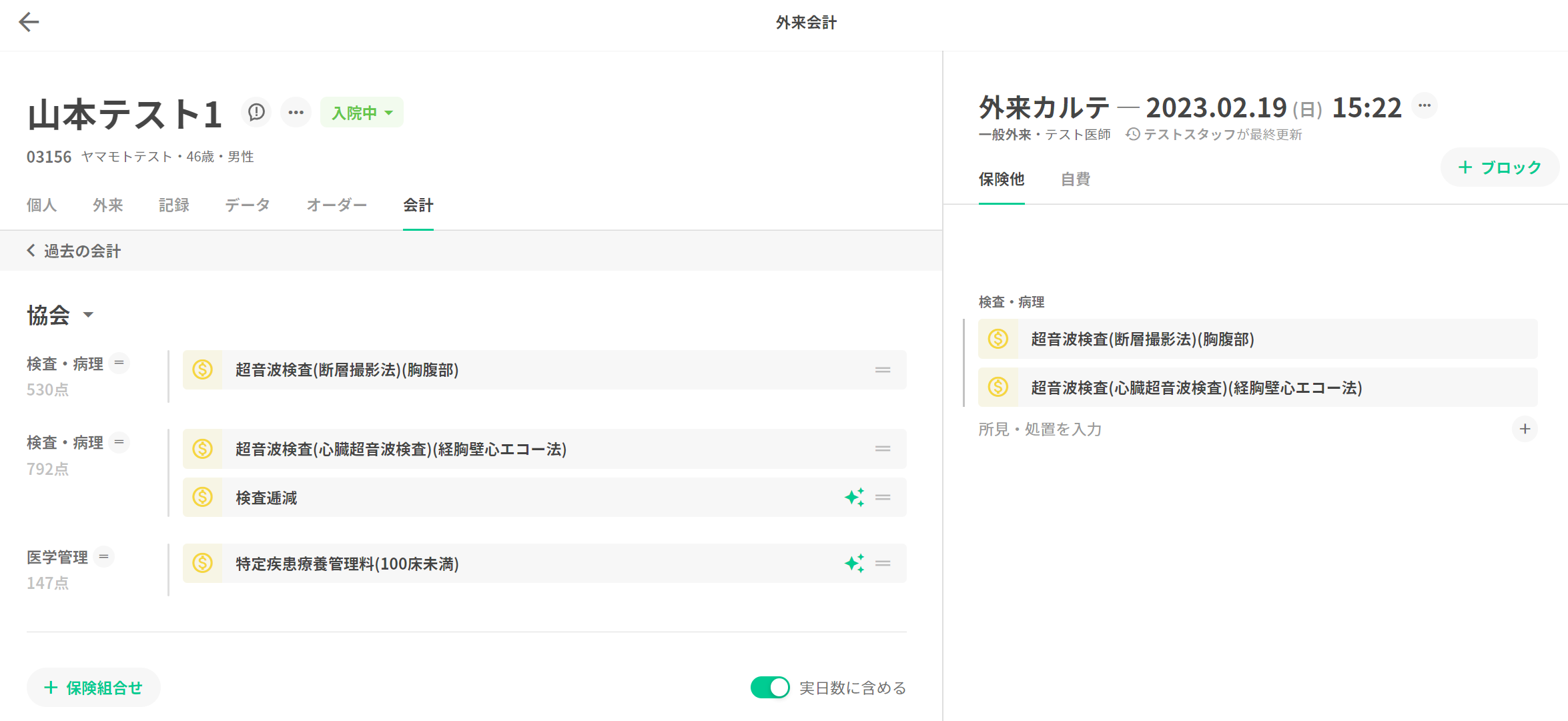Click the equals toggle next to 医学管理

coord(104,556)
